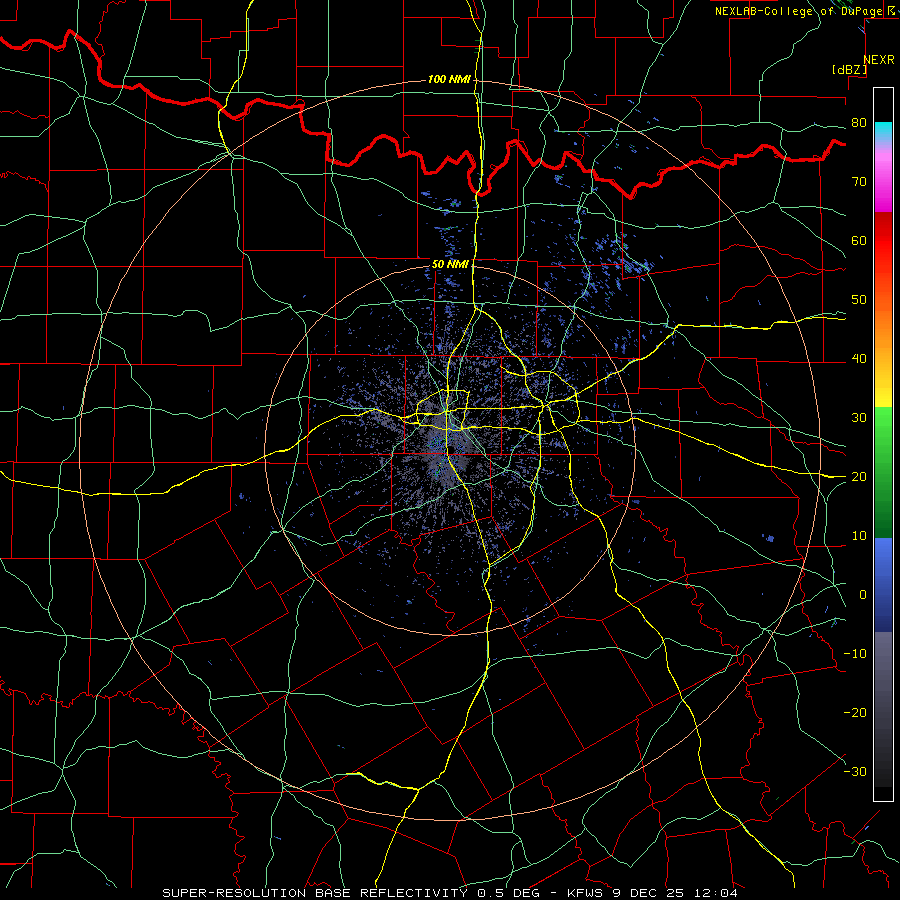
Task: Click the "10" dBZ scale label
Action: 859,536
